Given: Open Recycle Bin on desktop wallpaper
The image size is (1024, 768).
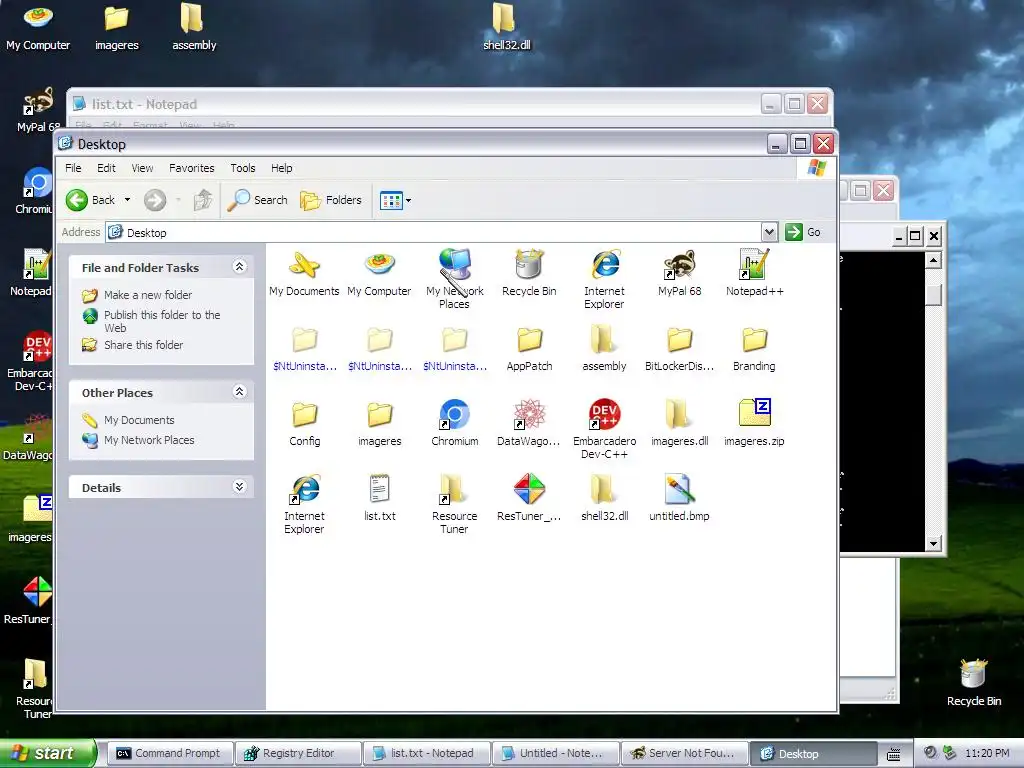Looking at the screenshot, I should (x=973, y=683).
